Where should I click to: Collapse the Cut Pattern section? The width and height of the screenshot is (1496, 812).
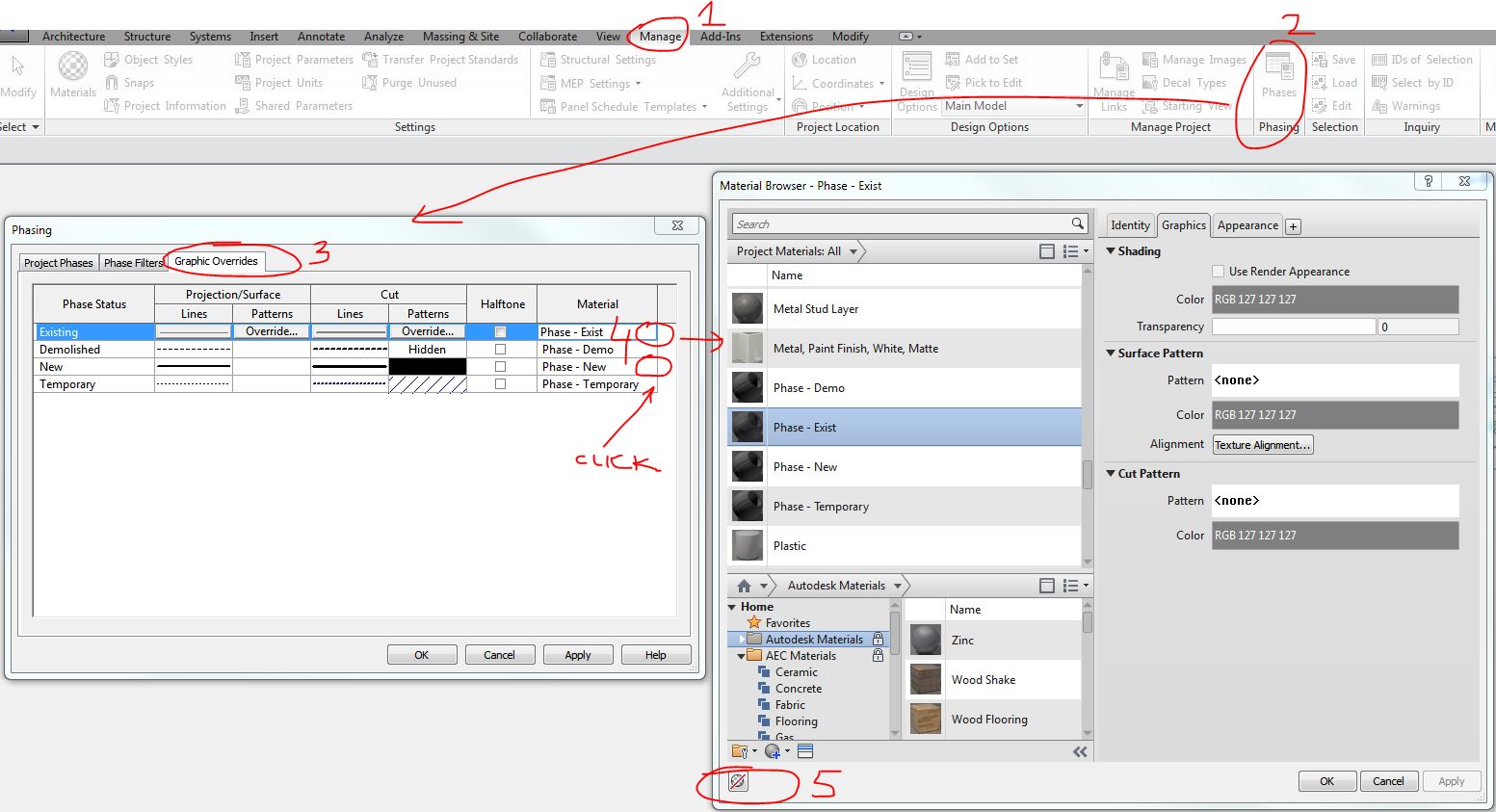(x=1111, y=474)
